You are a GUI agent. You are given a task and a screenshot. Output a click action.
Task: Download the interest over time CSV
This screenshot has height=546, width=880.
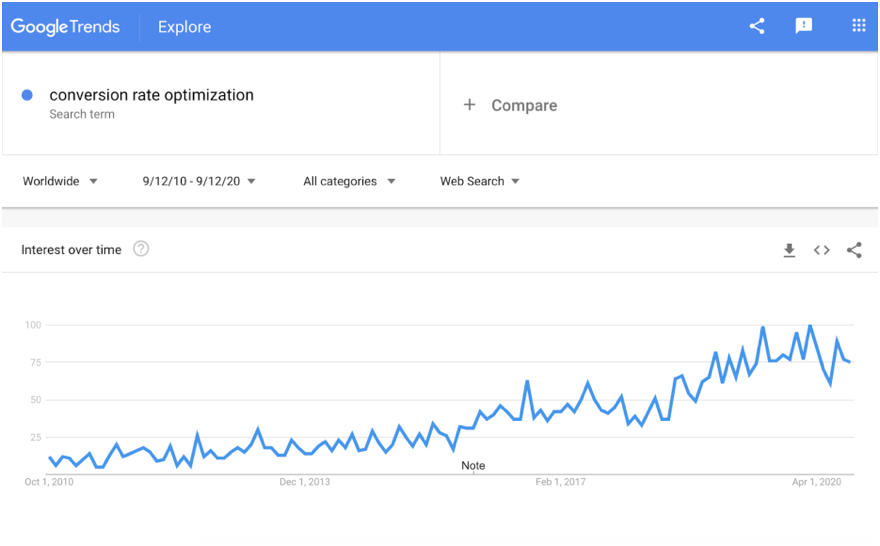tap(789, 250)
